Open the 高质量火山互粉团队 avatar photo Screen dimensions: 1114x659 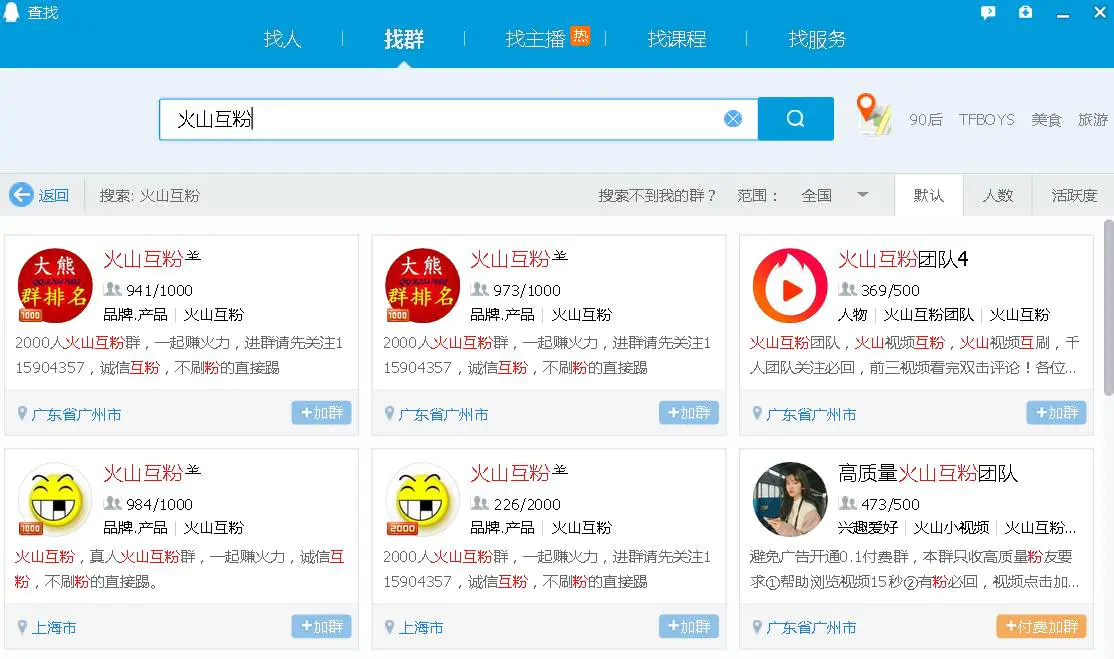point(790,499)
